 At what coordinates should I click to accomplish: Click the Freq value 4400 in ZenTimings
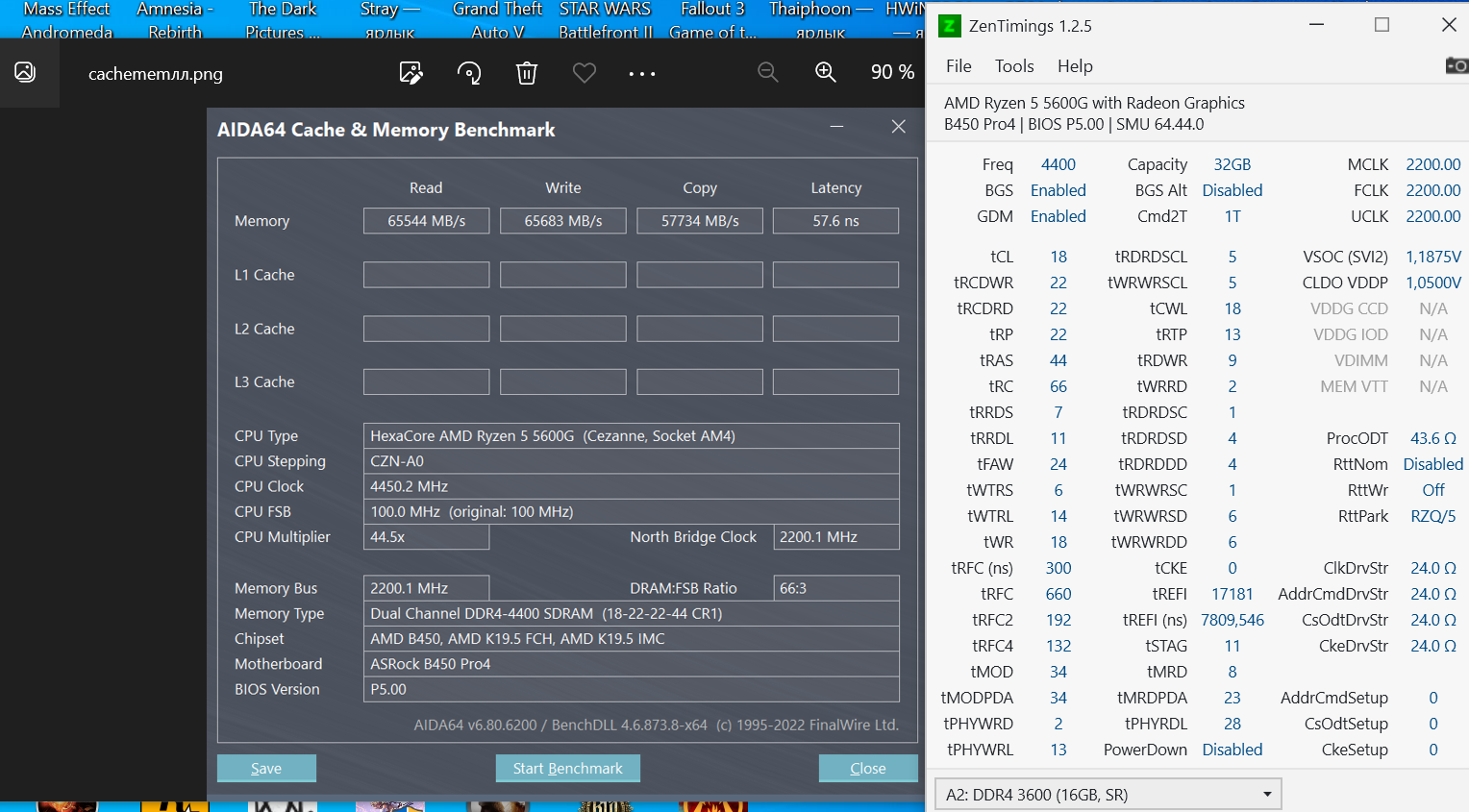(1058, 164)
